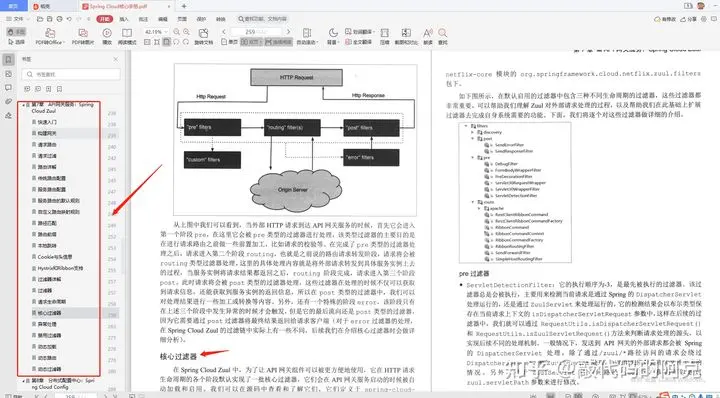The image size is (720, 398).
Task: Collapse the 第7章 API网关服务 chapter bookmark
Action: click(x=23, y=105)
